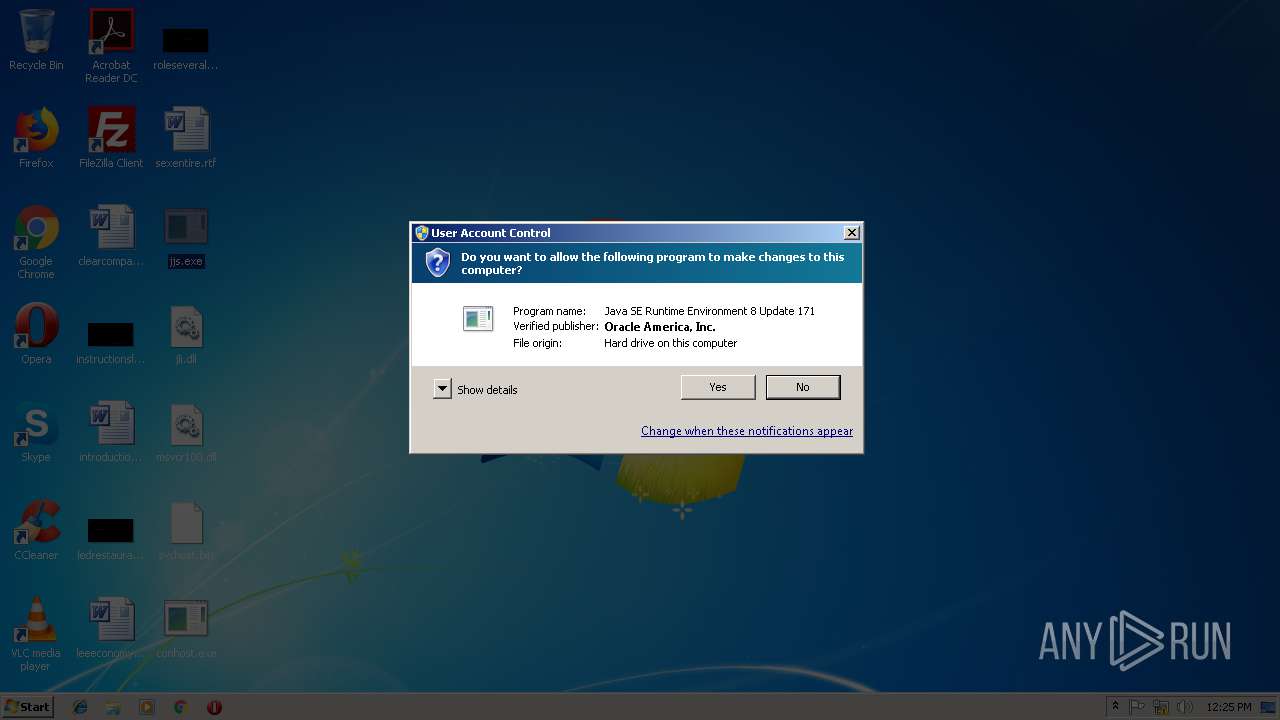Show hidden system tray icons

1116,707
